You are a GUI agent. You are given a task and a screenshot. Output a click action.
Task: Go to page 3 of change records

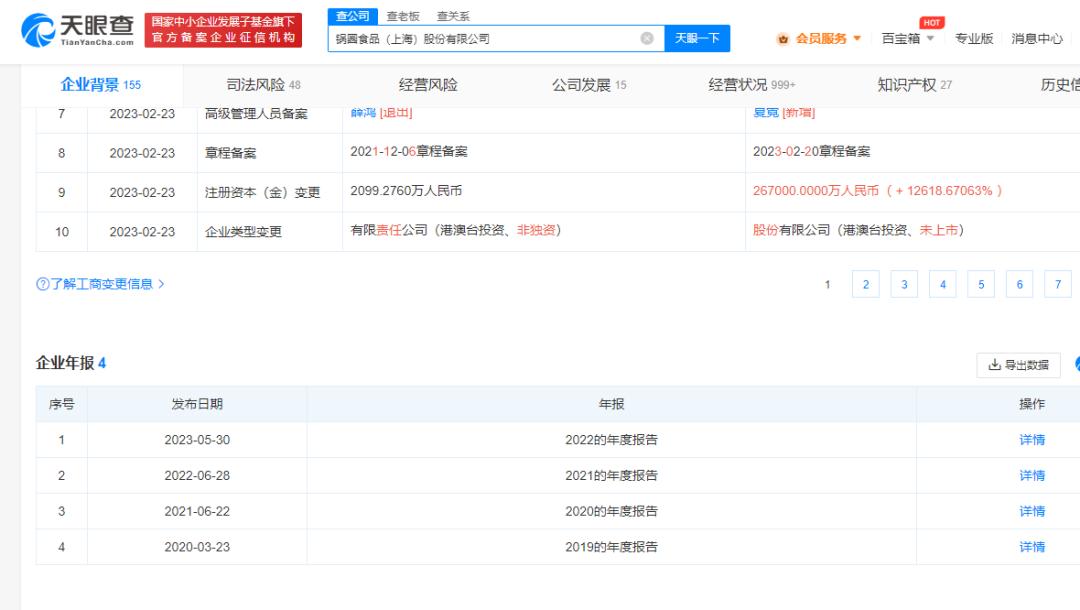pyautogui.click(x=904, y=285)
